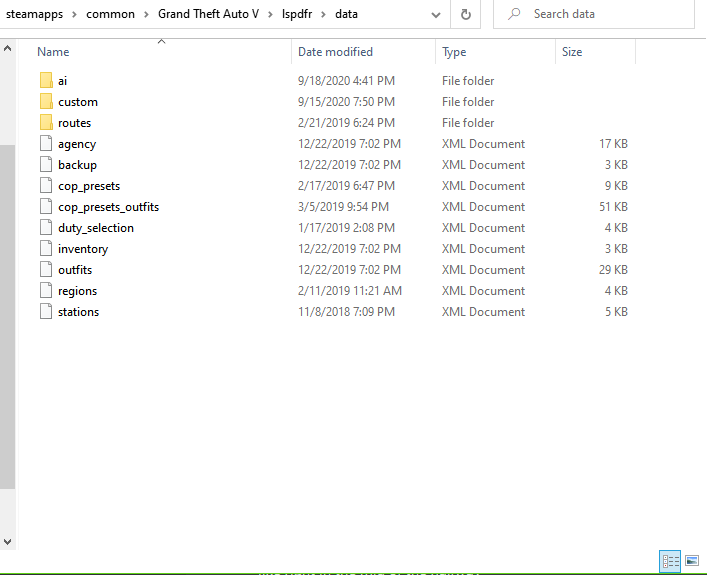Expand chevron after steamapps breadcrumb

pos(74,15)
